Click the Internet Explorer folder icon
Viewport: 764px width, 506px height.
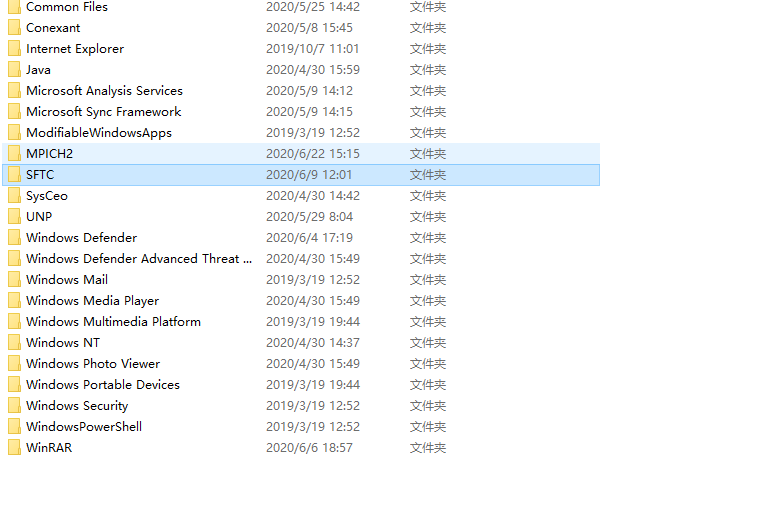15,49
